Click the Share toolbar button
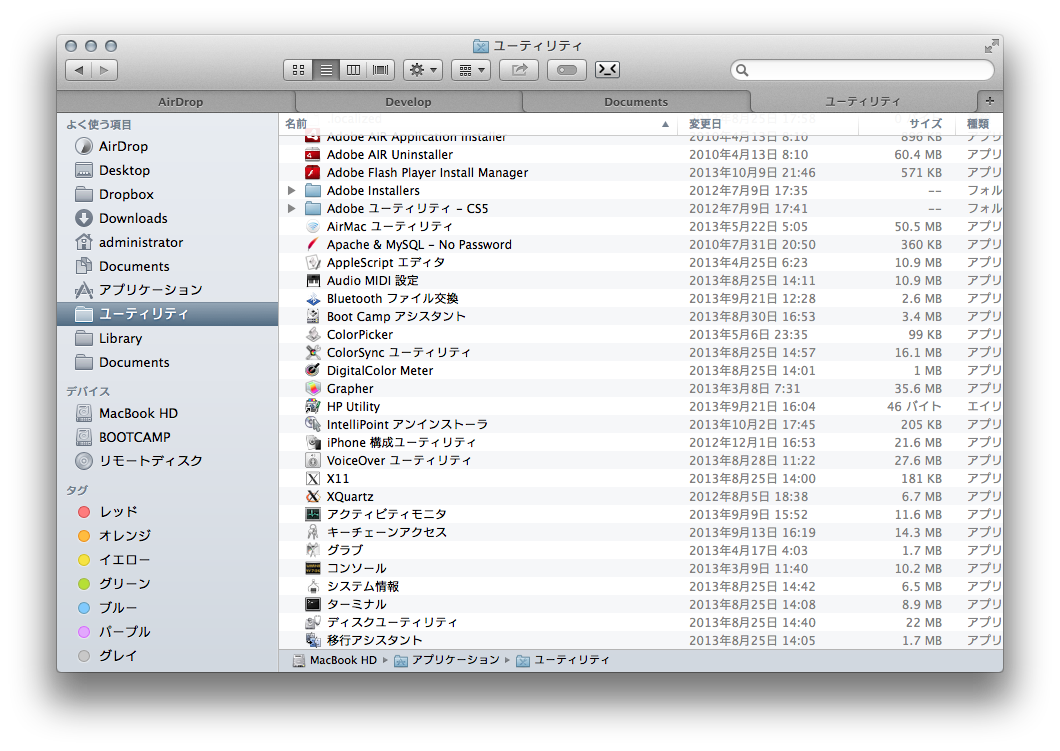This screenshot has height=751, width=1060. [x=519, y=70]
